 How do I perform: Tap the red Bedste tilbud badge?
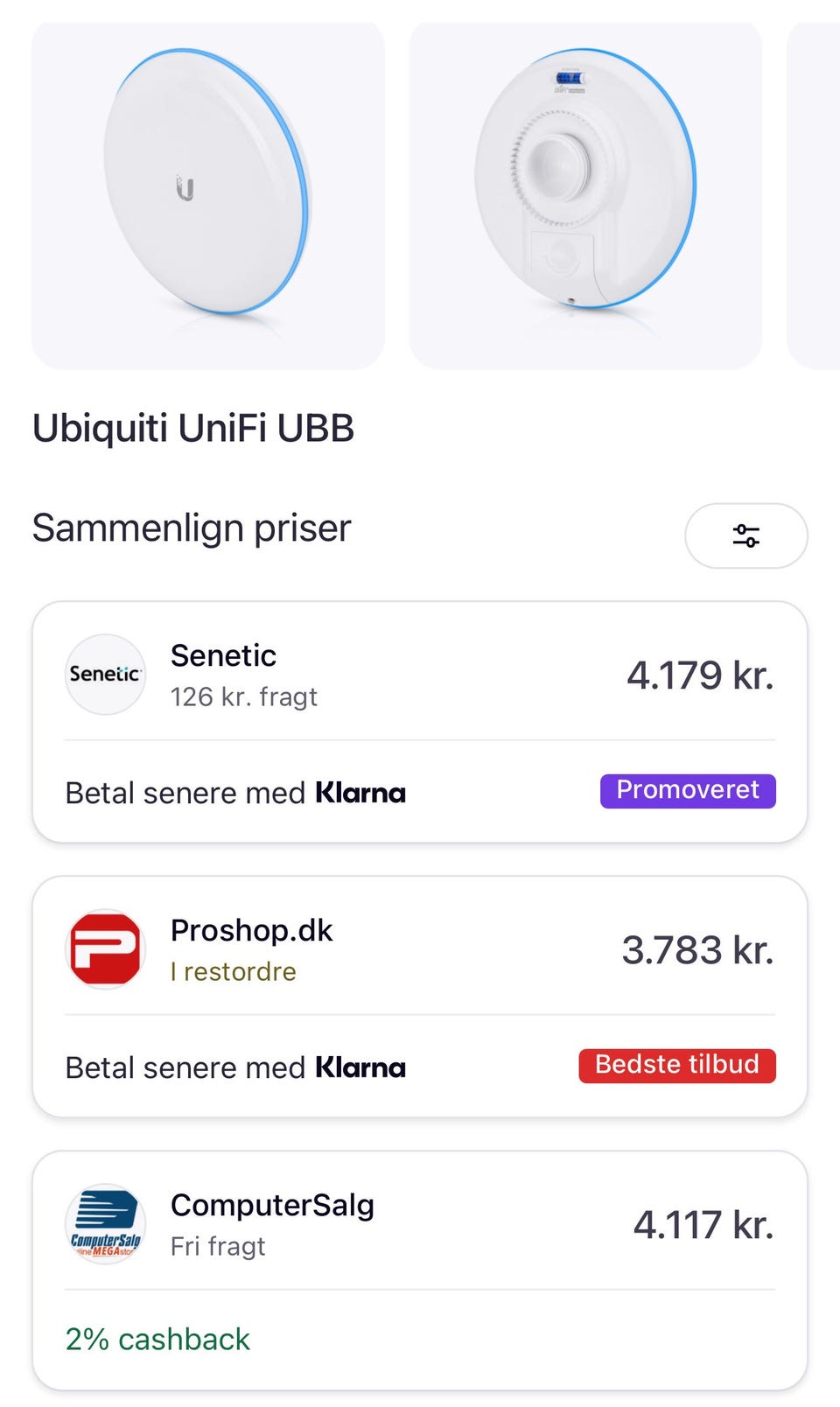coord(677,1065)
